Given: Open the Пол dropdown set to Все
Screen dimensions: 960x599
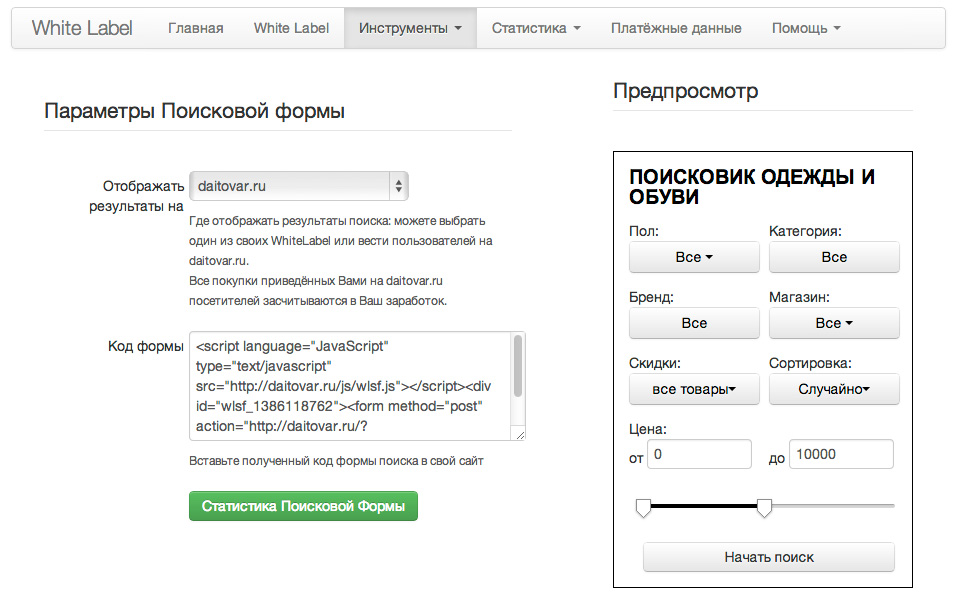Looking at the screenshot, I should (x=694, y=257).
